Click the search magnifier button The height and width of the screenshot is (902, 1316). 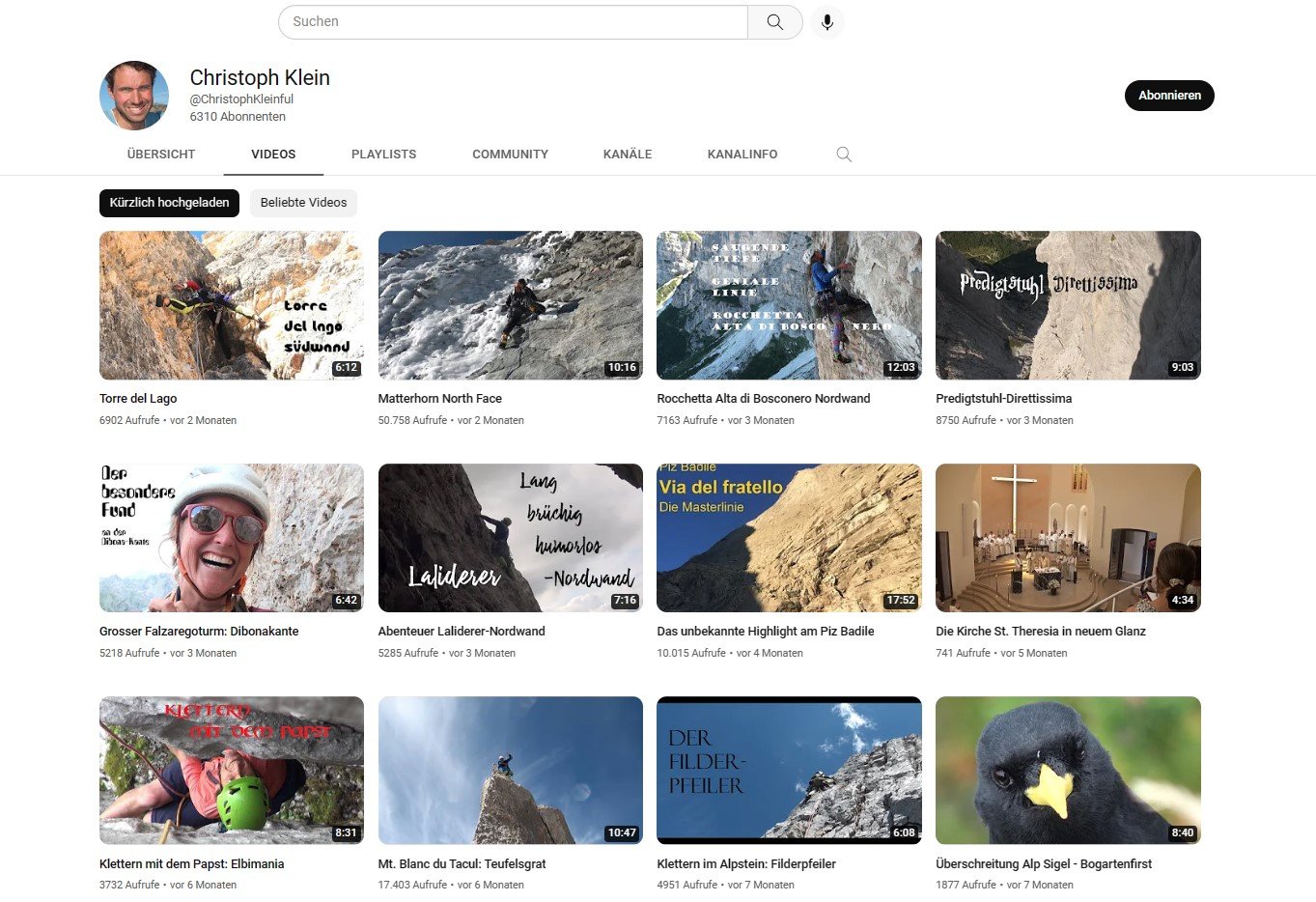coord(774,22)
